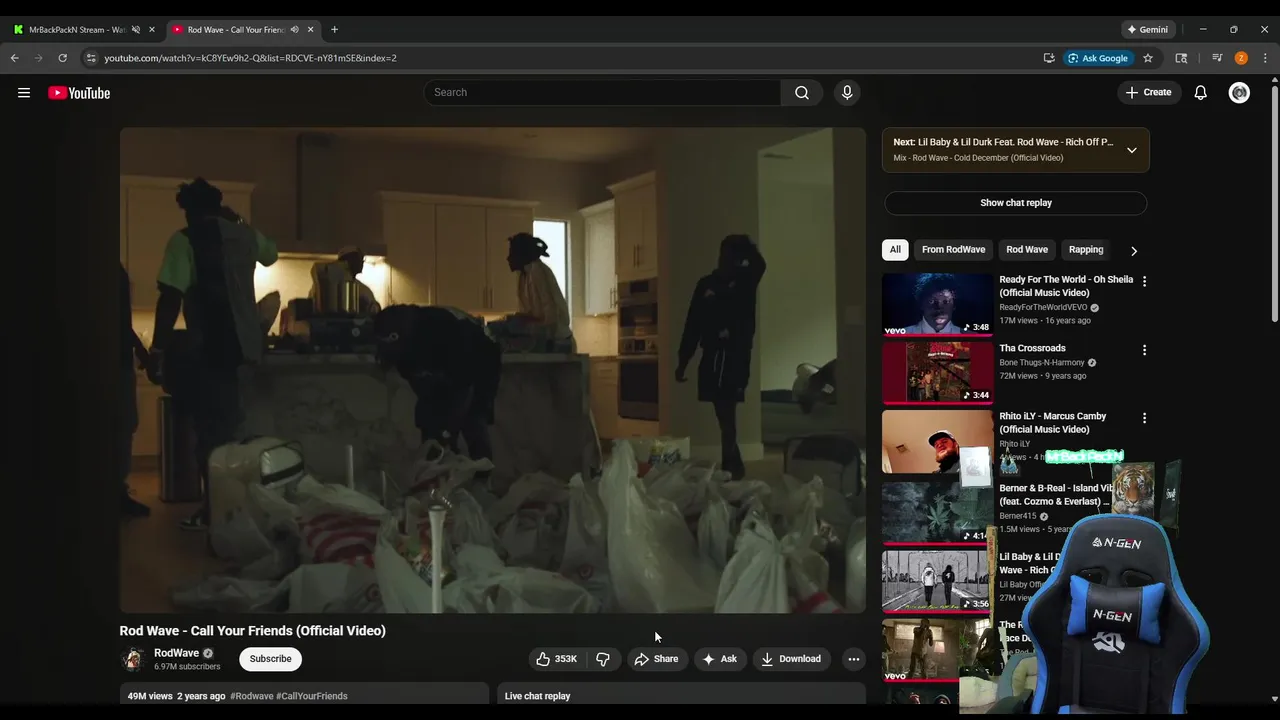
Task: Open the YouTube guide hamburger menu
Action: pos(24,93)
